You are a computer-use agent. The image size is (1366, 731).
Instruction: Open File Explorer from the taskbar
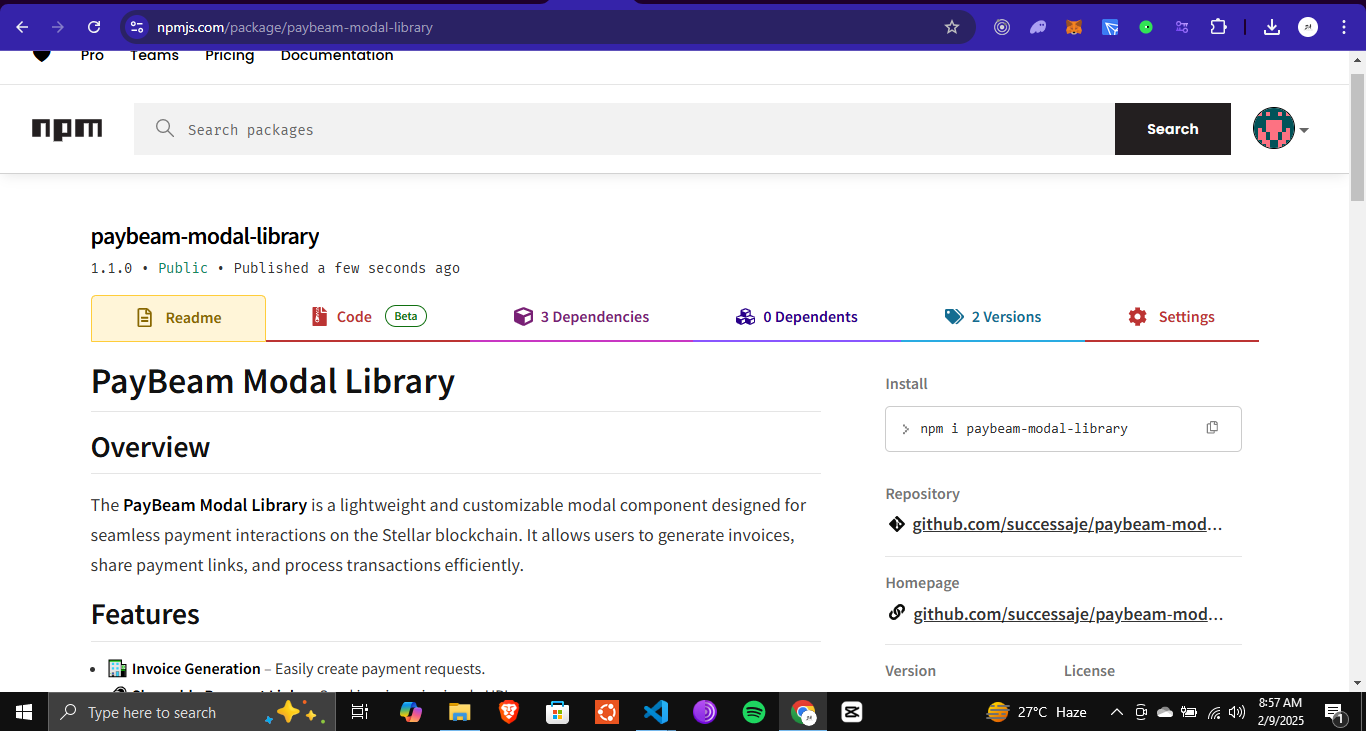point(459,712)
